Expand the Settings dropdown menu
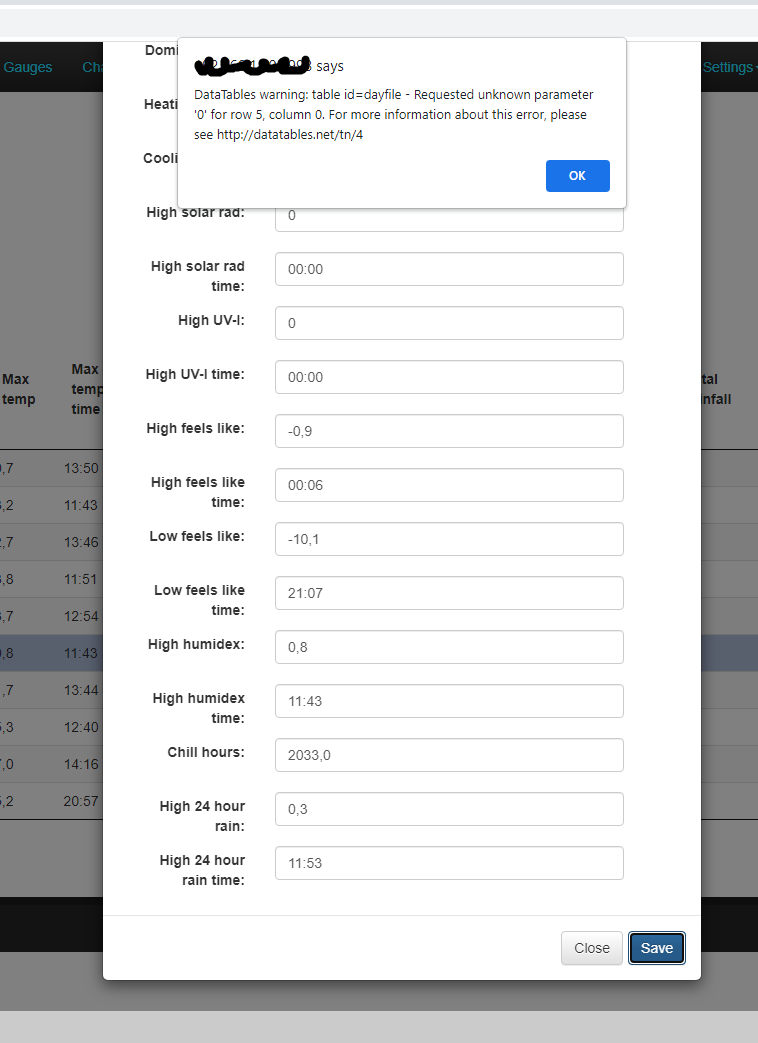Screen dimensions: 758x1043 730,67
